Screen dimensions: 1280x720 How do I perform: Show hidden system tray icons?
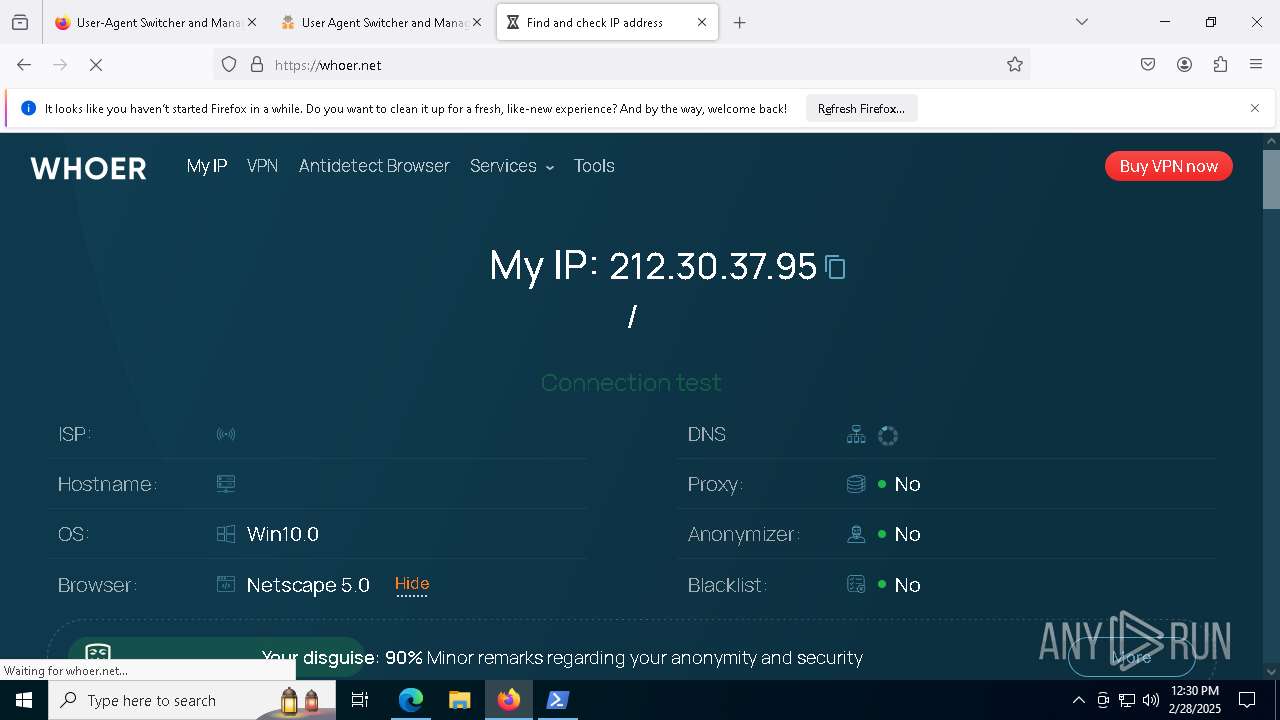point(1078,700)
